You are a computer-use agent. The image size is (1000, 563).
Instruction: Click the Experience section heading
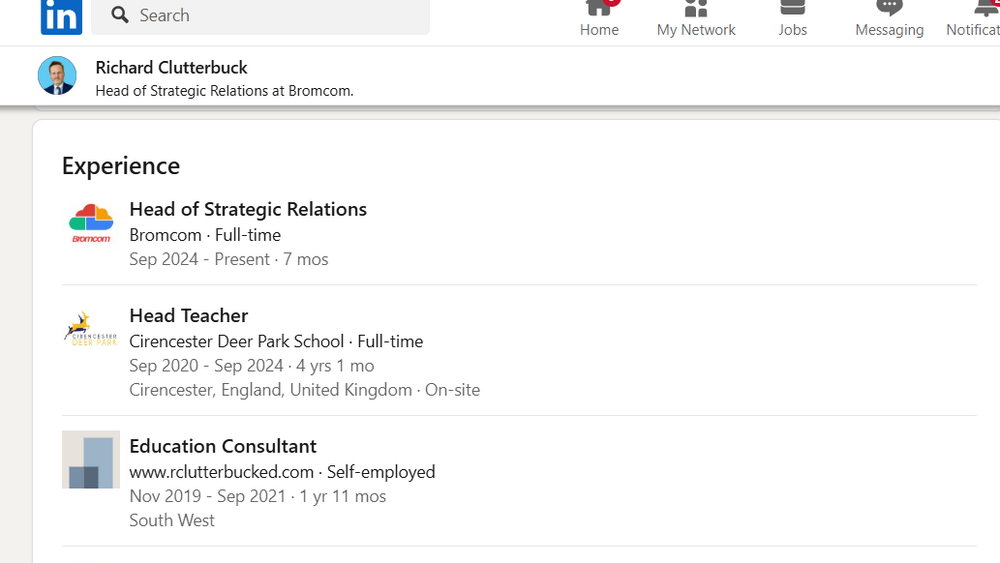pos(121,165)
